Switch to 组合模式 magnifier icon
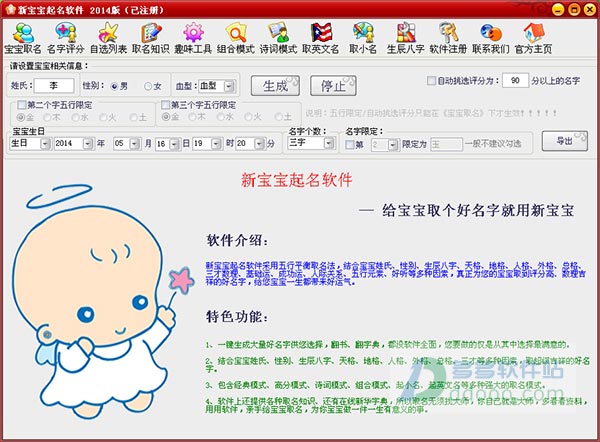 236,38
